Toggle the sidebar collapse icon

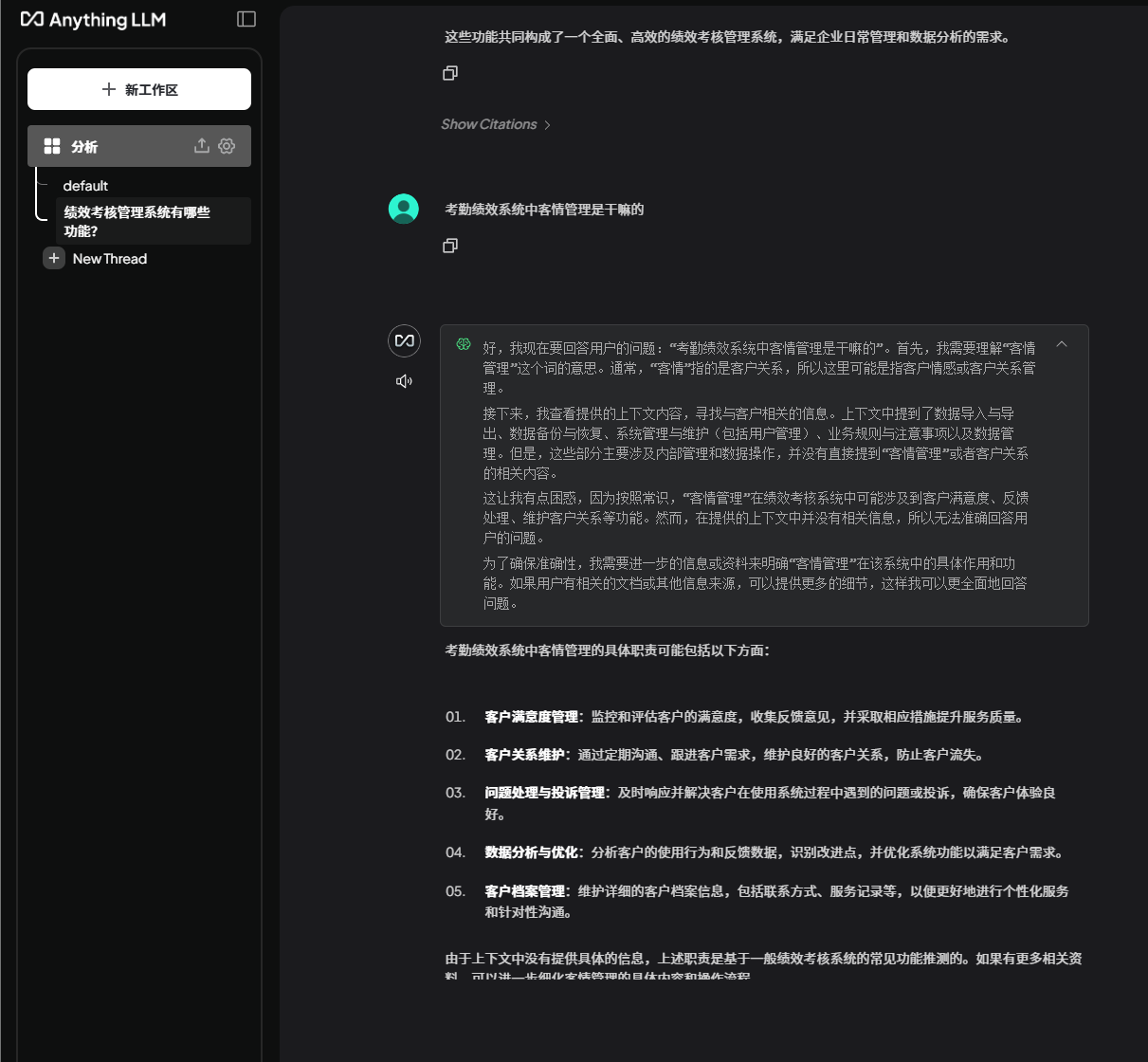[246, 19]
